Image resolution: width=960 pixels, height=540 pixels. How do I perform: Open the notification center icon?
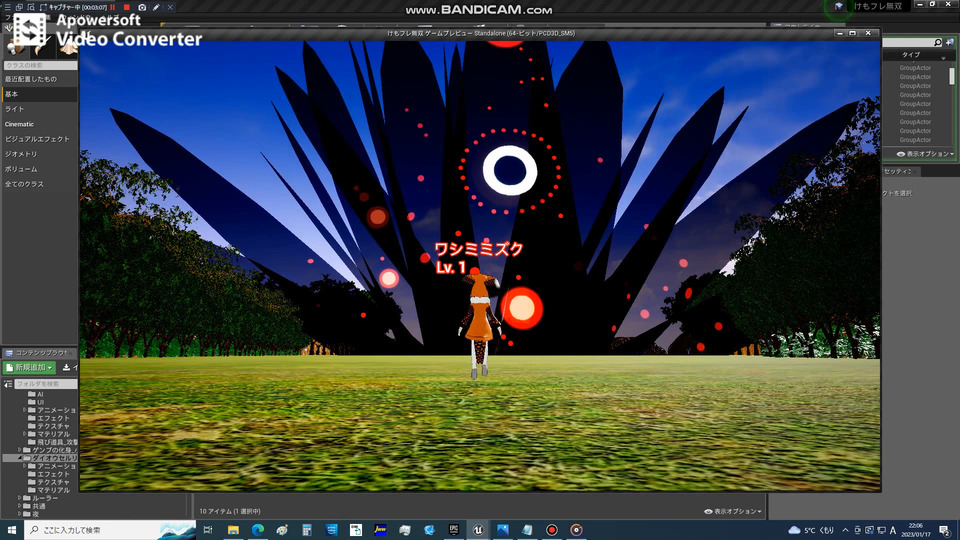945,530
